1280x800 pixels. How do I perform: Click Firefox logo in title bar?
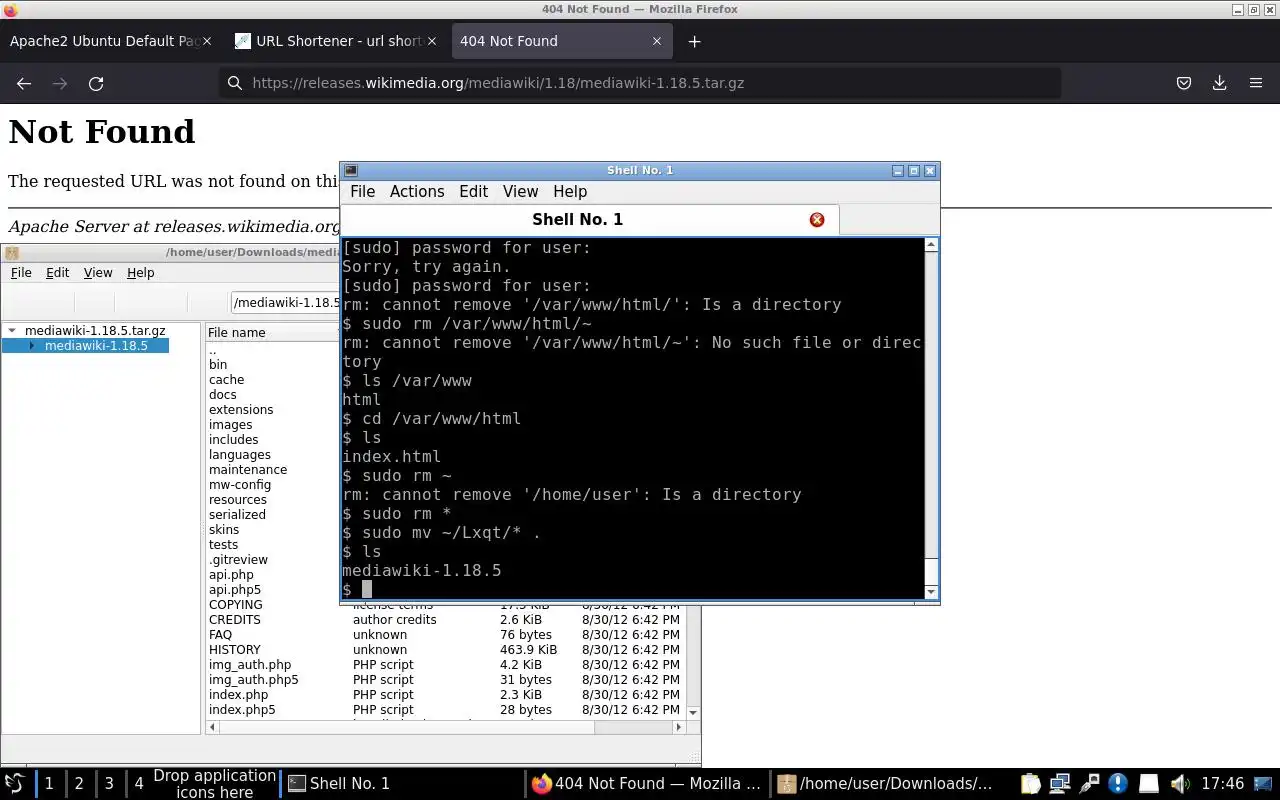pos(11,9)
